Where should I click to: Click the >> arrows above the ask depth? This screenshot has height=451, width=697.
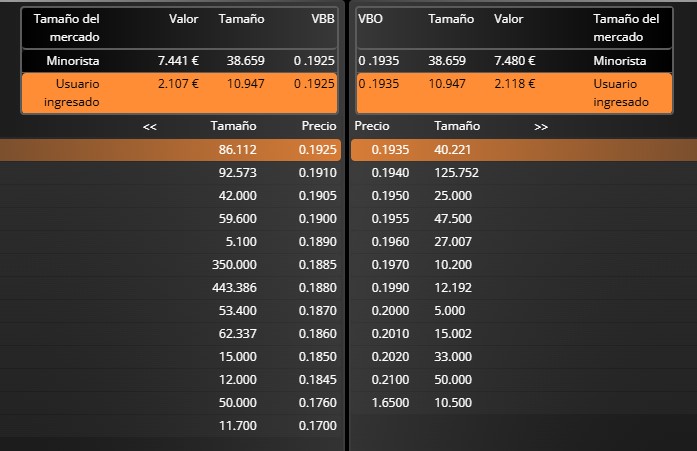[x=541, y=127]
